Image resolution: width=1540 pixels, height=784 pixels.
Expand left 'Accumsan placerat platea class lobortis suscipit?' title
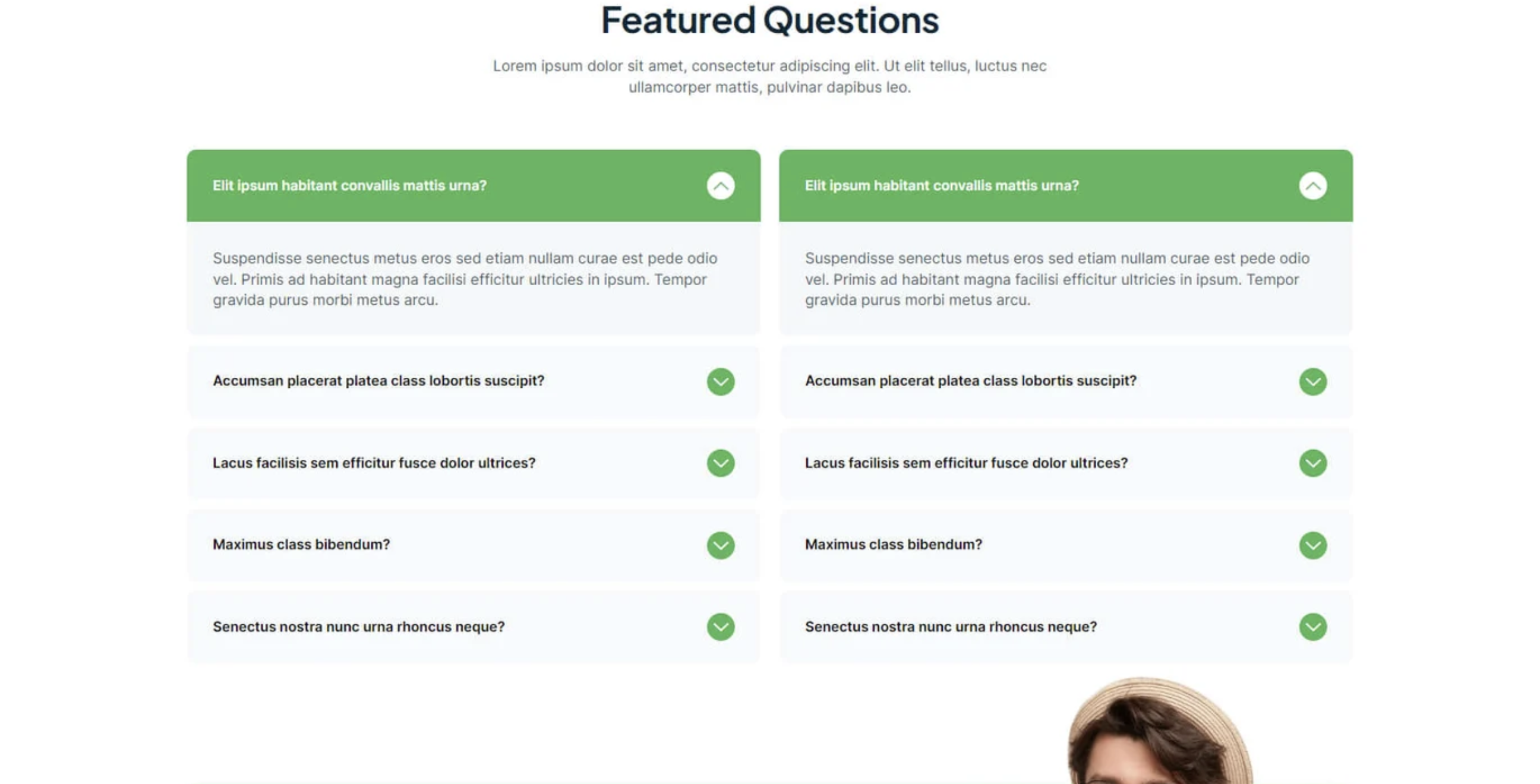(x=378, y=381)
